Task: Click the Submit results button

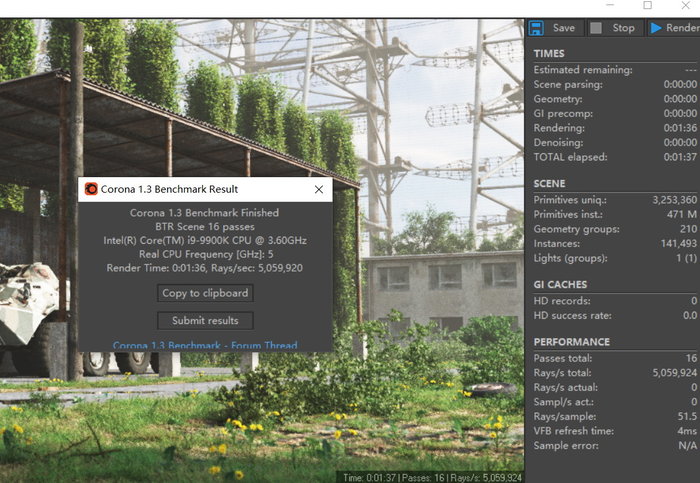Action: click(205, 321)
